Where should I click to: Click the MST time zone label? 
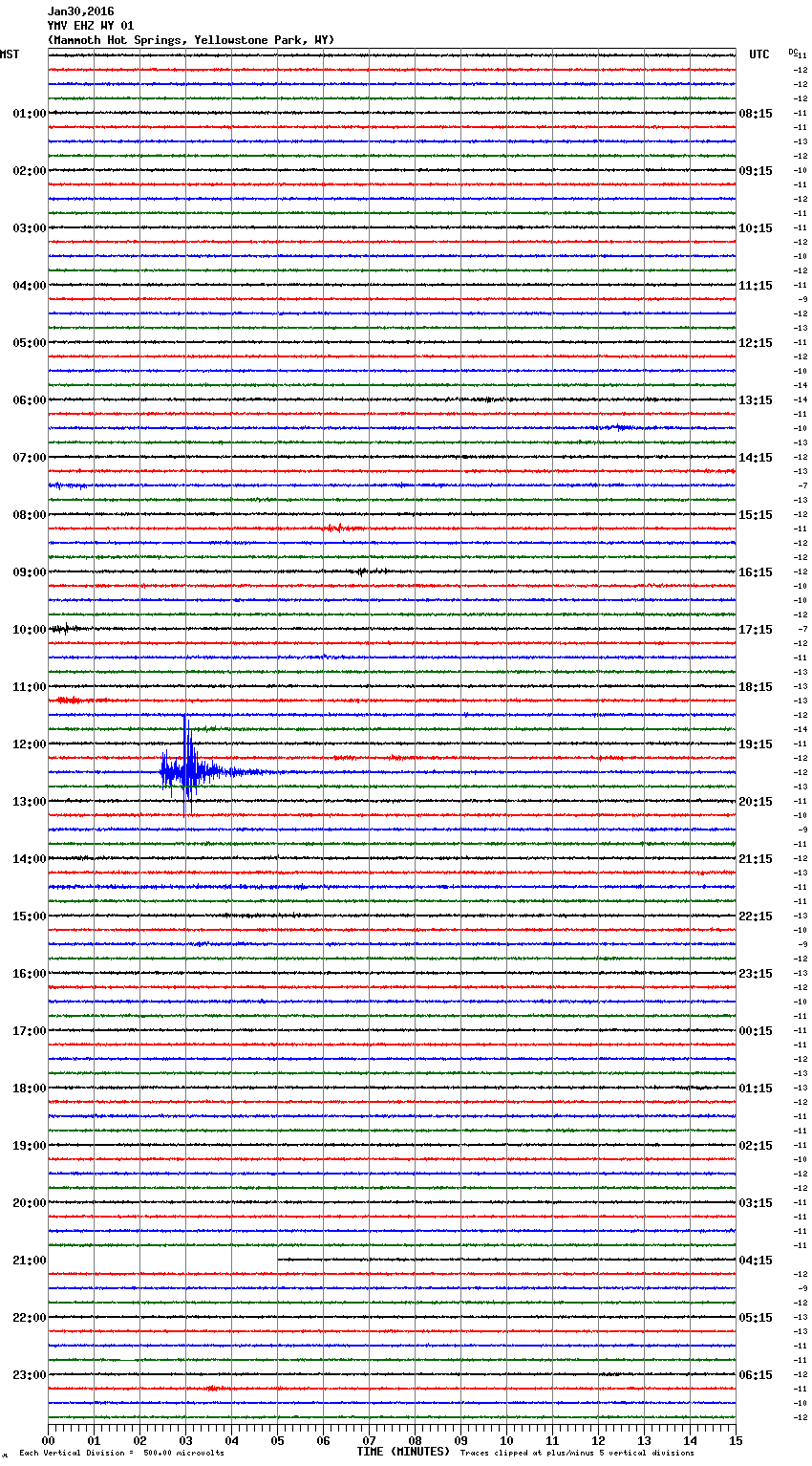(x=10, y=54)
